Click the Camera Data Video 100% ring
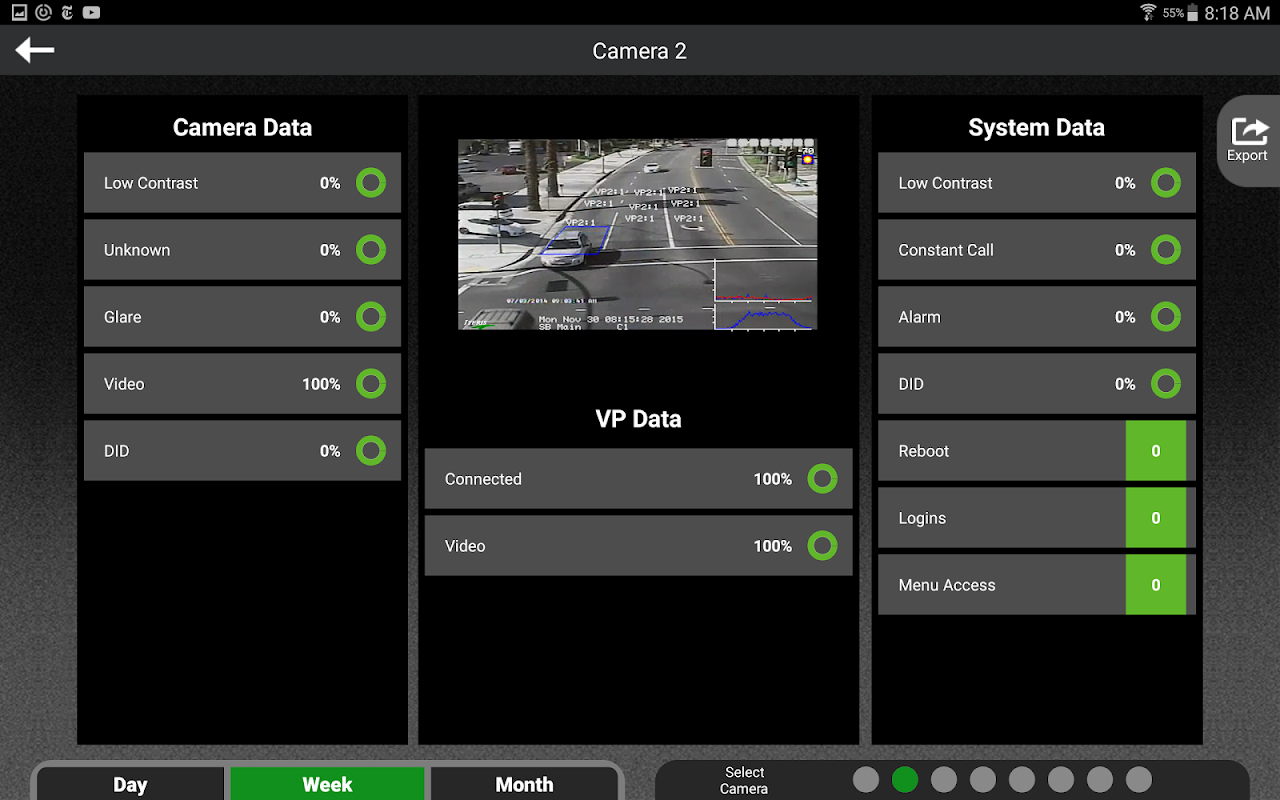The width and height of the screenshot is (1280, 800). (x=371, y=384)
